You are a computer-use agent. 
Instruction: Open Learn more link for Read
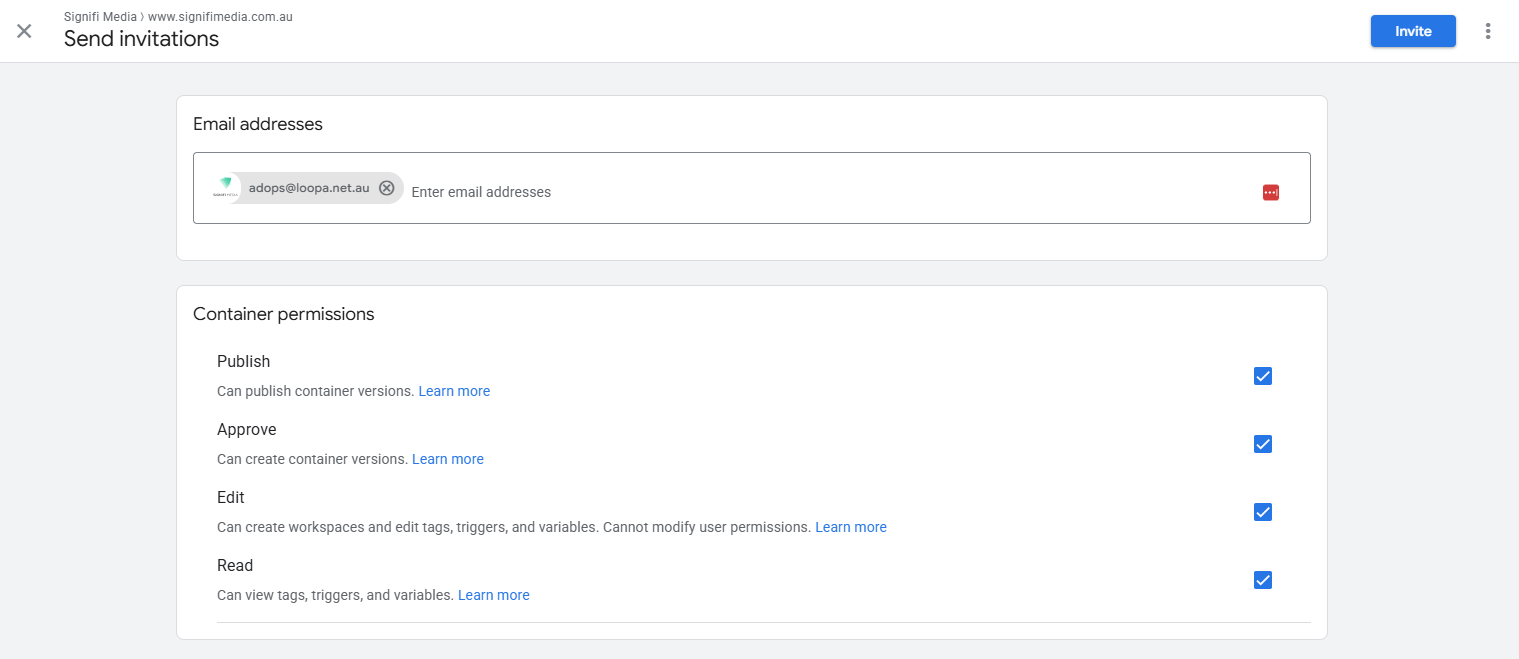494,595
